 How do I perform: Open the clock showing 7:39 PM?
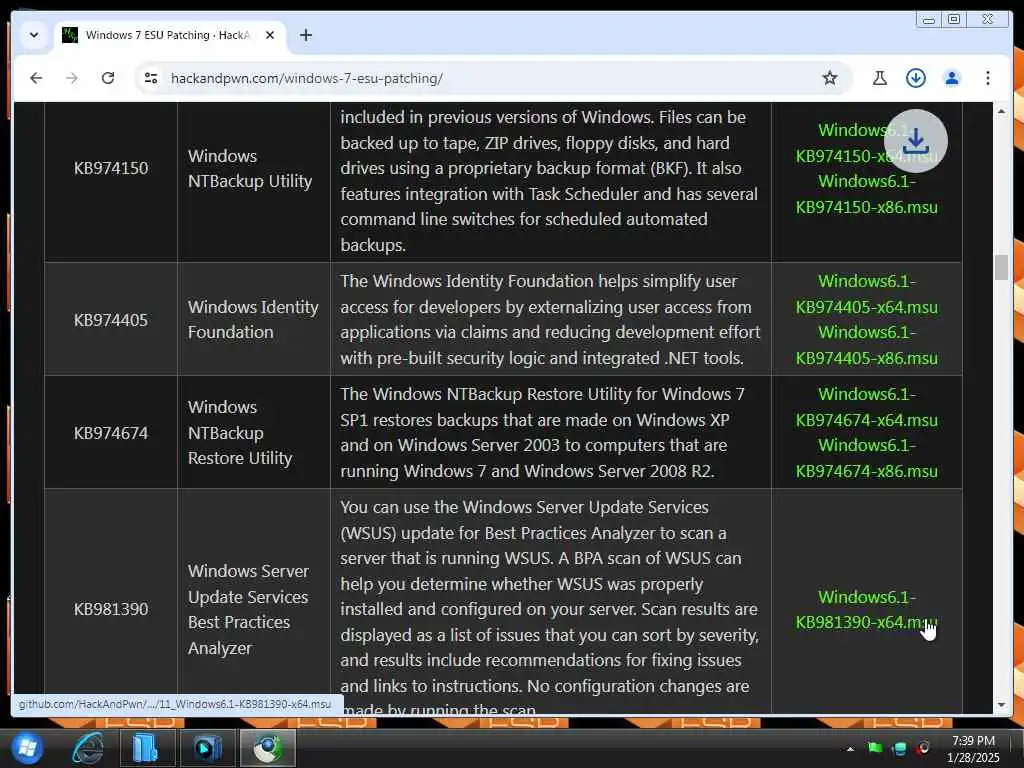pos(973,749)
